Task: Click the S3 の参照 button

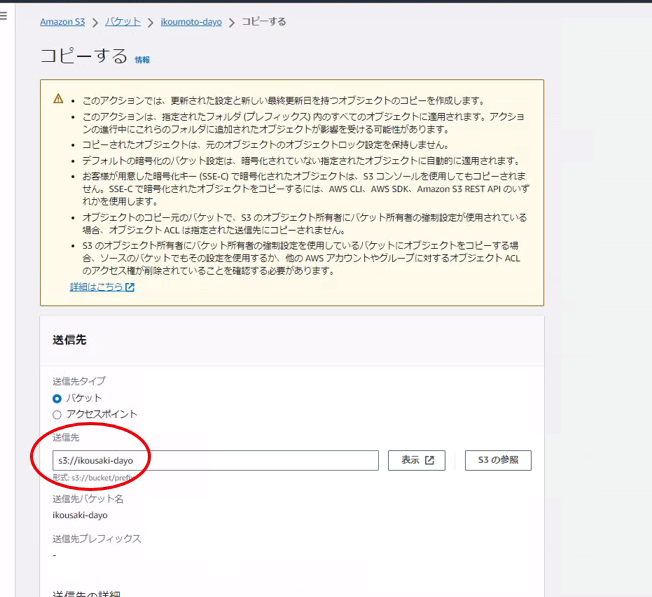Action: point(498,460)
